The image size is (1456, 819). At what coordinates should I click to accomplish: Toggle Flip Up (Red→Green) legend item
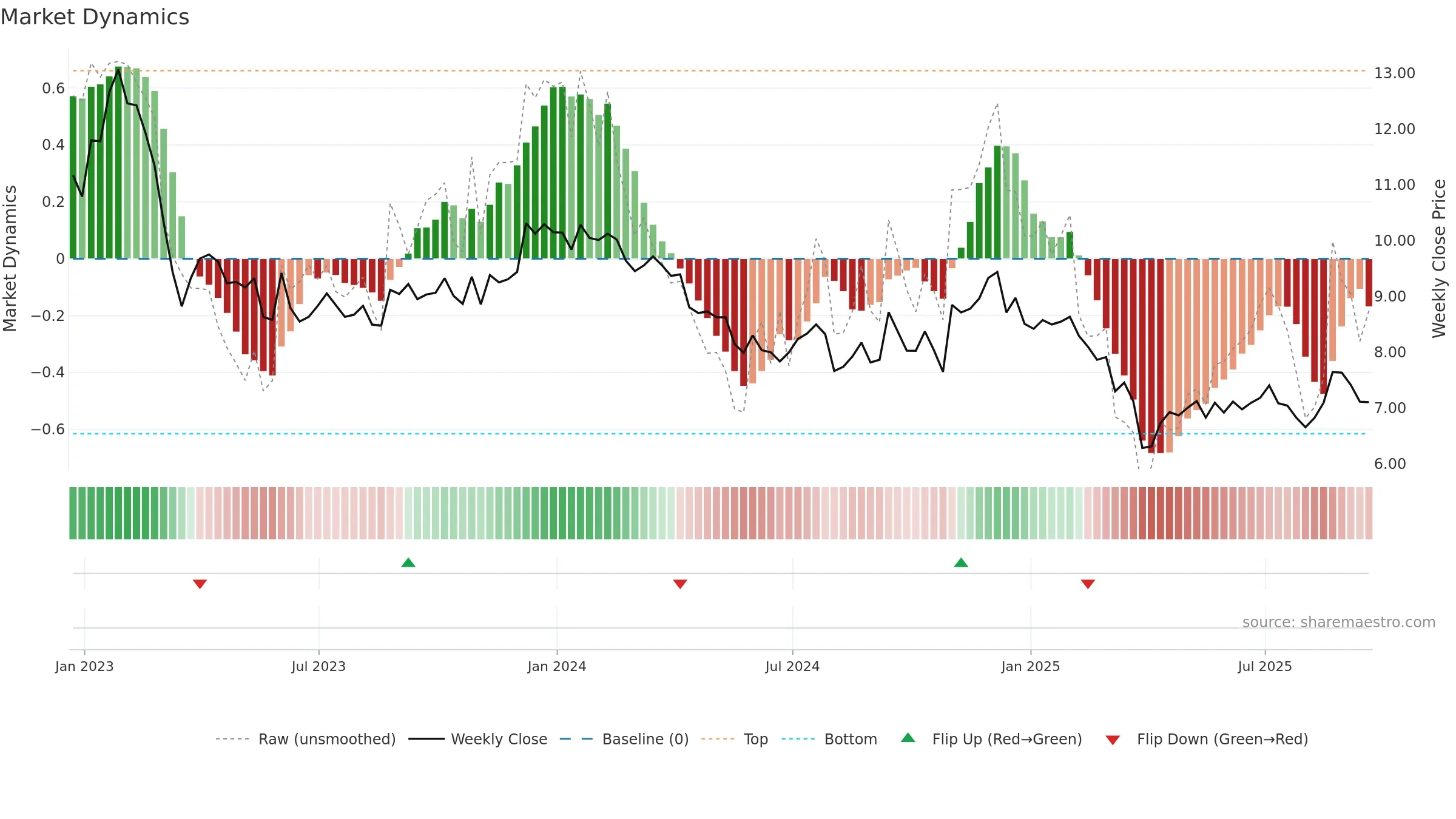tap(992, 739)
